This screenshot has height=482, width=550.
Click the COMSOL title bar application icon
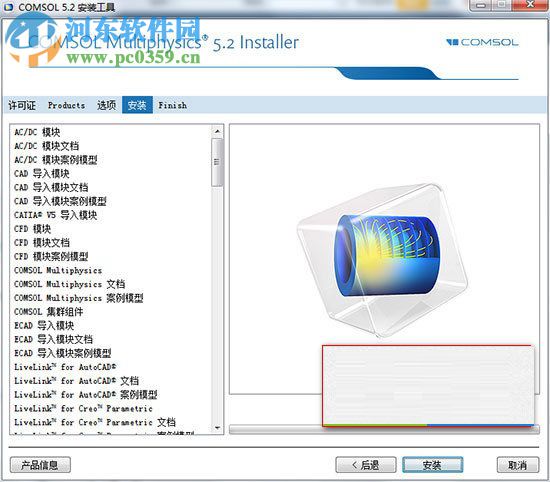point(8,6)
